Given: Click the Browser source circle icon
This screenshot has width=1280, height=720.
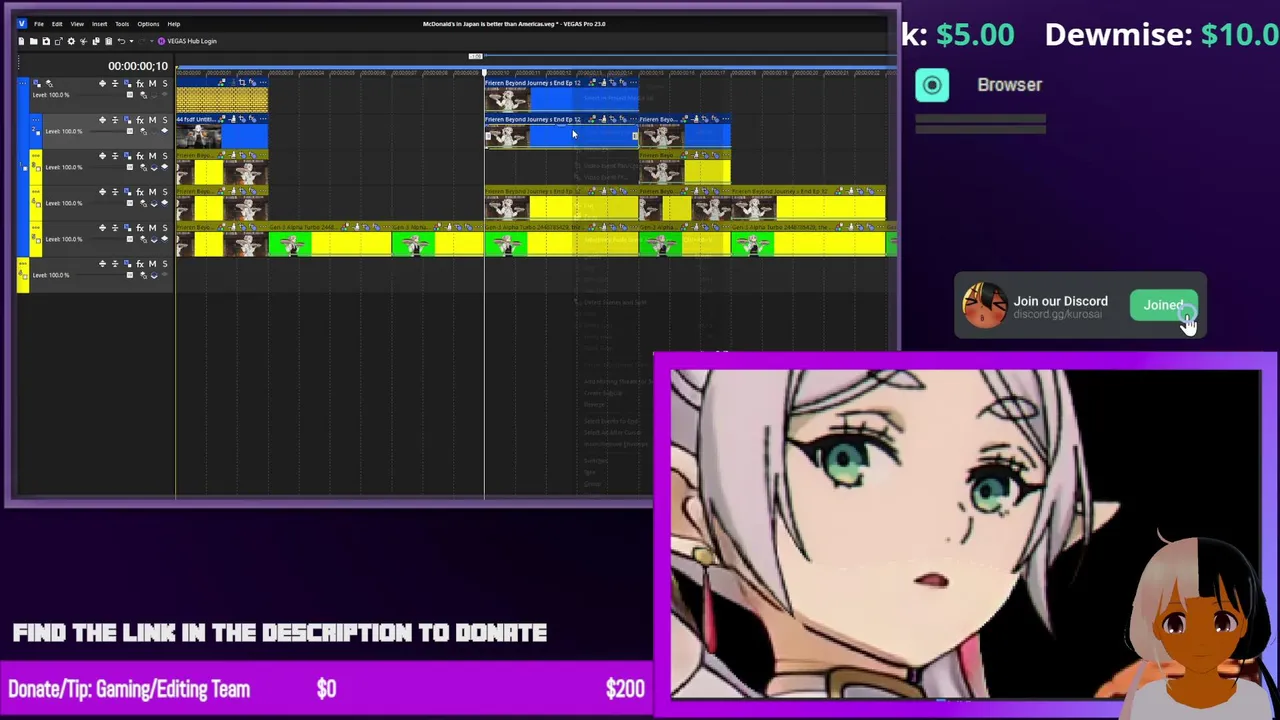Looking at the screenshot, I should pos(932,85).
